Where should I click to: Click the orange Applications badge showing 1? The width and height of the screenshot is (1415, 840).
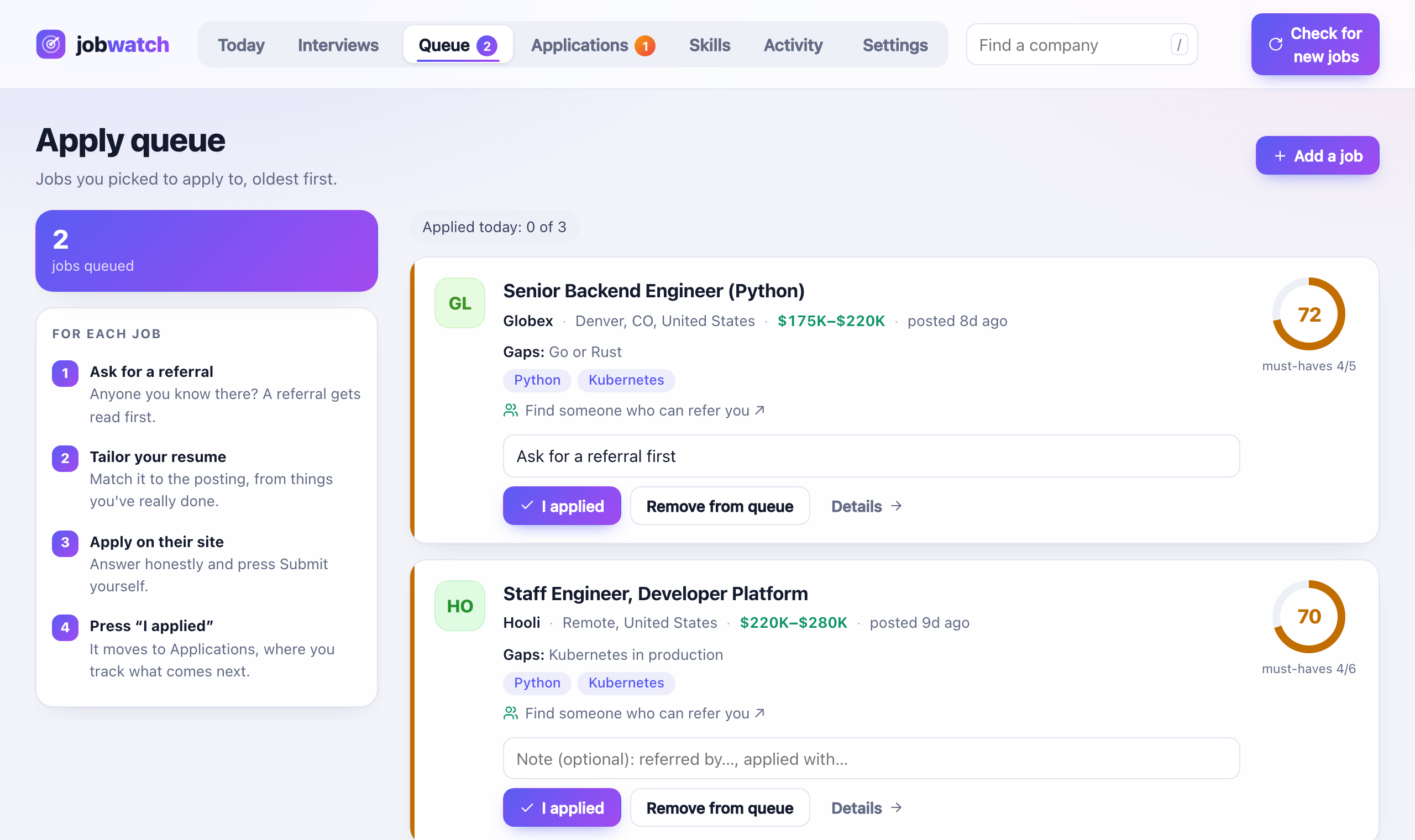644,45
